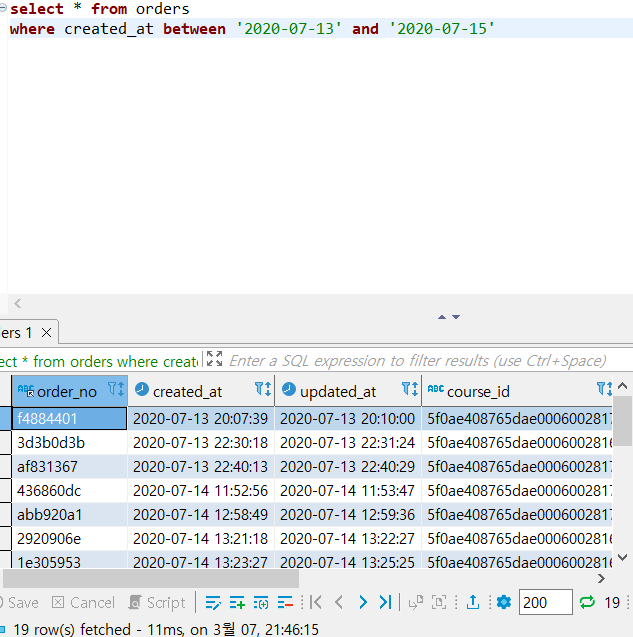Click the filter icon on the updated_at column
633x637 pixels.
410,389
